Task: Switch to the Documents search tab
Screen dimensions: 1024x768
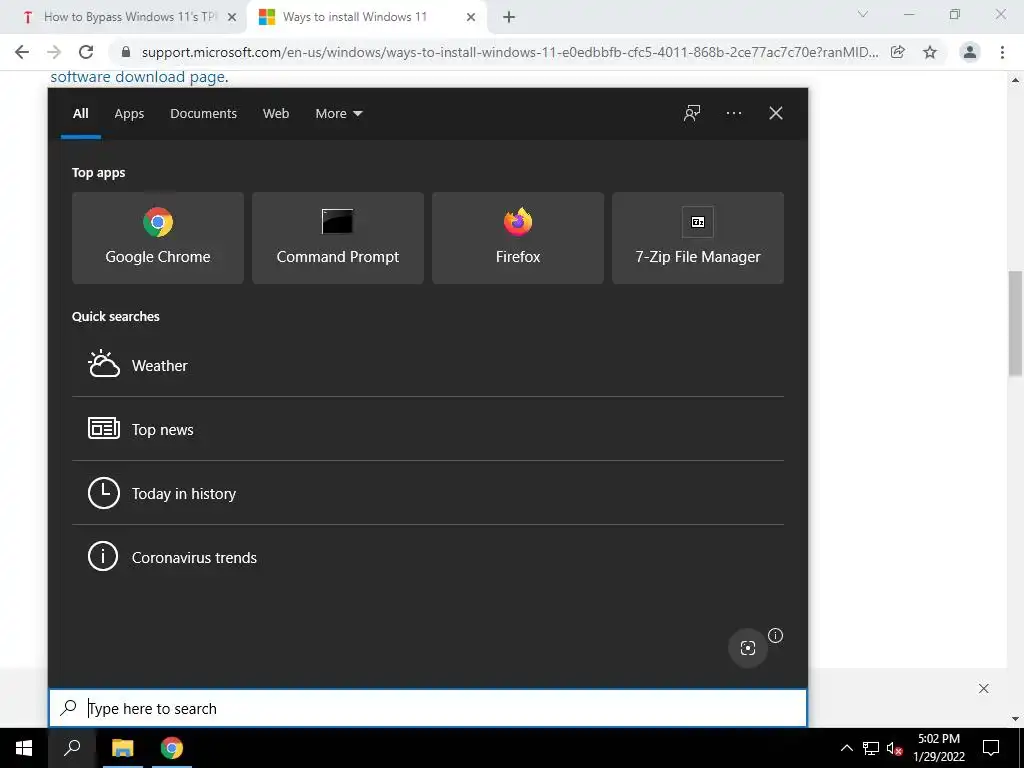Action: click(203, 114)
